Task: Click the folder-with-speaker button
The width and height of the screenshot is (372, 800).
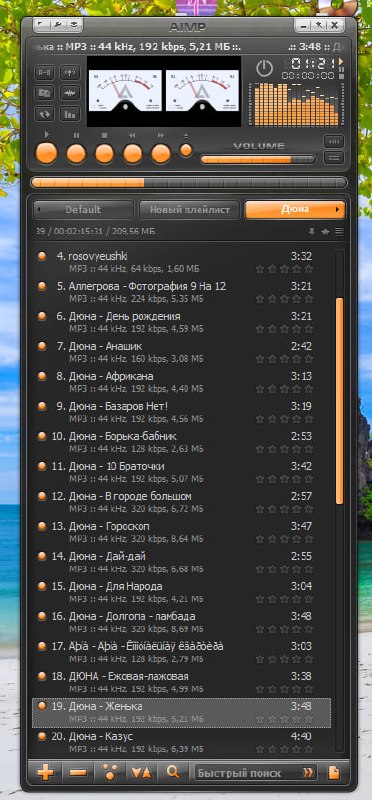Action: (44, 93)
